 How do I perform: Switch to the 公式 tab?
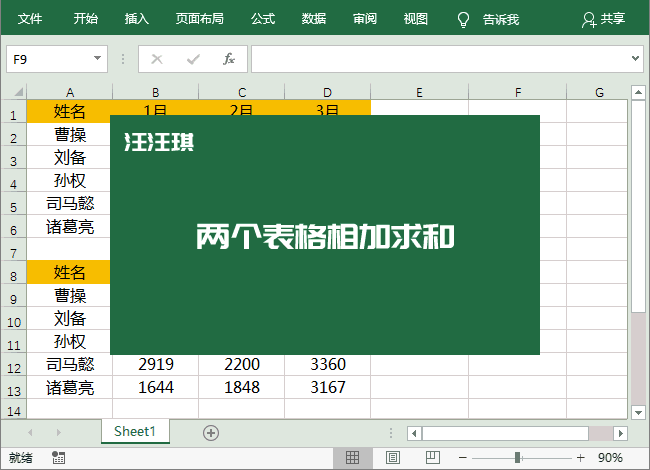[263, 19]
